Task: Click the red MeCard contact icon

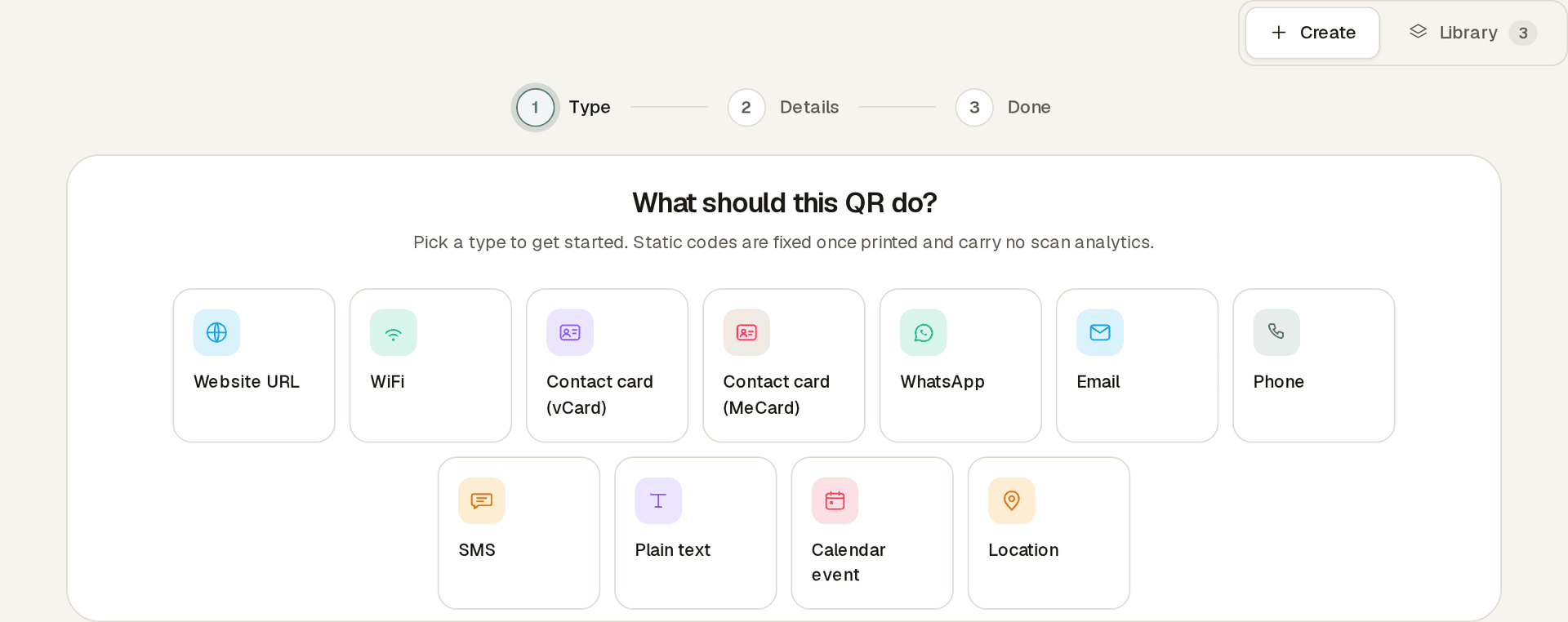Action: [746, 332]
